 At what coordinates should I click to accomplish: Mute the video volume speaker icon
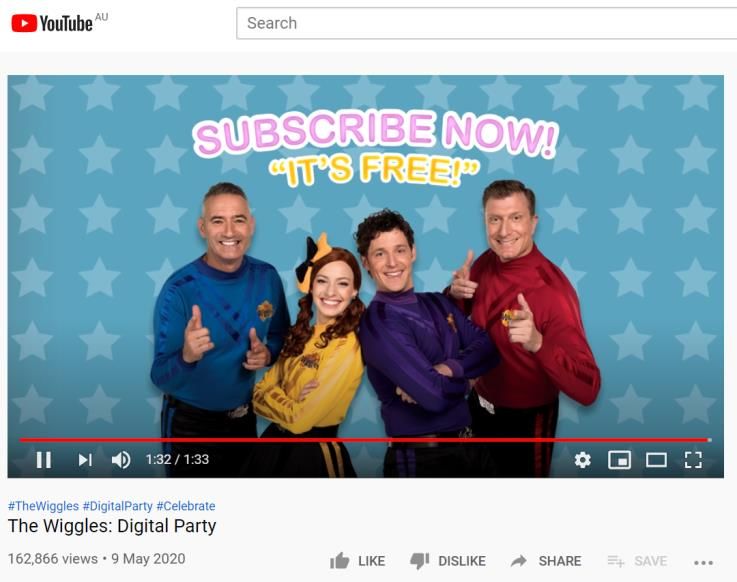click(121, 460)
